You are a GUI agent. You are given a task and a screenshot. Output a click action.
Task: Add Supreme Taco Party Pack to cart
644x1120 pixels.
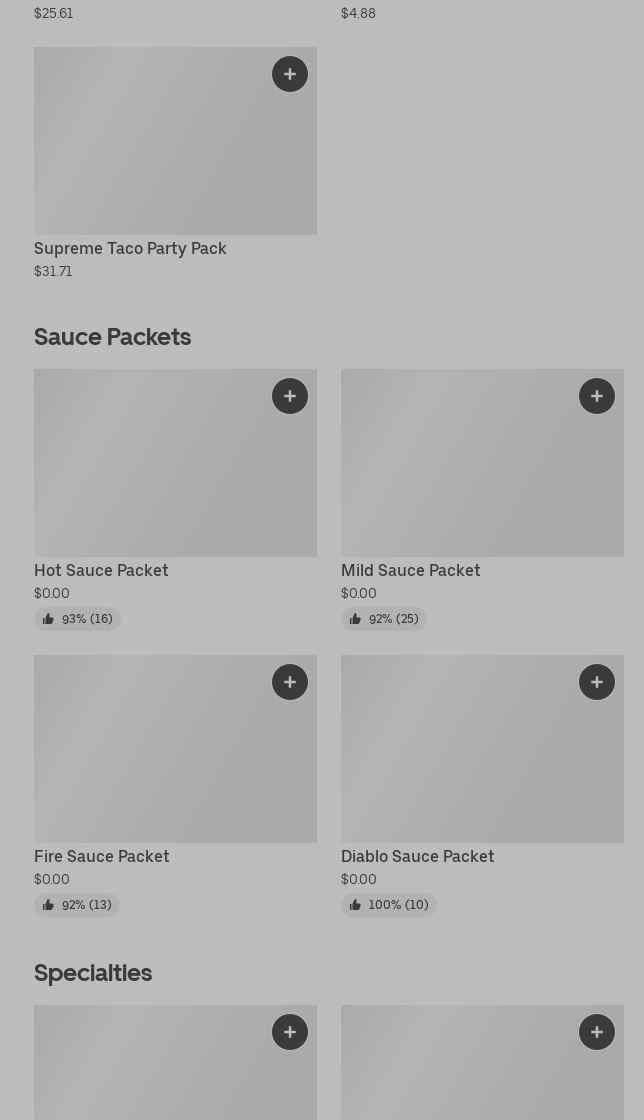pyautogui.click(x=290, y=74)
